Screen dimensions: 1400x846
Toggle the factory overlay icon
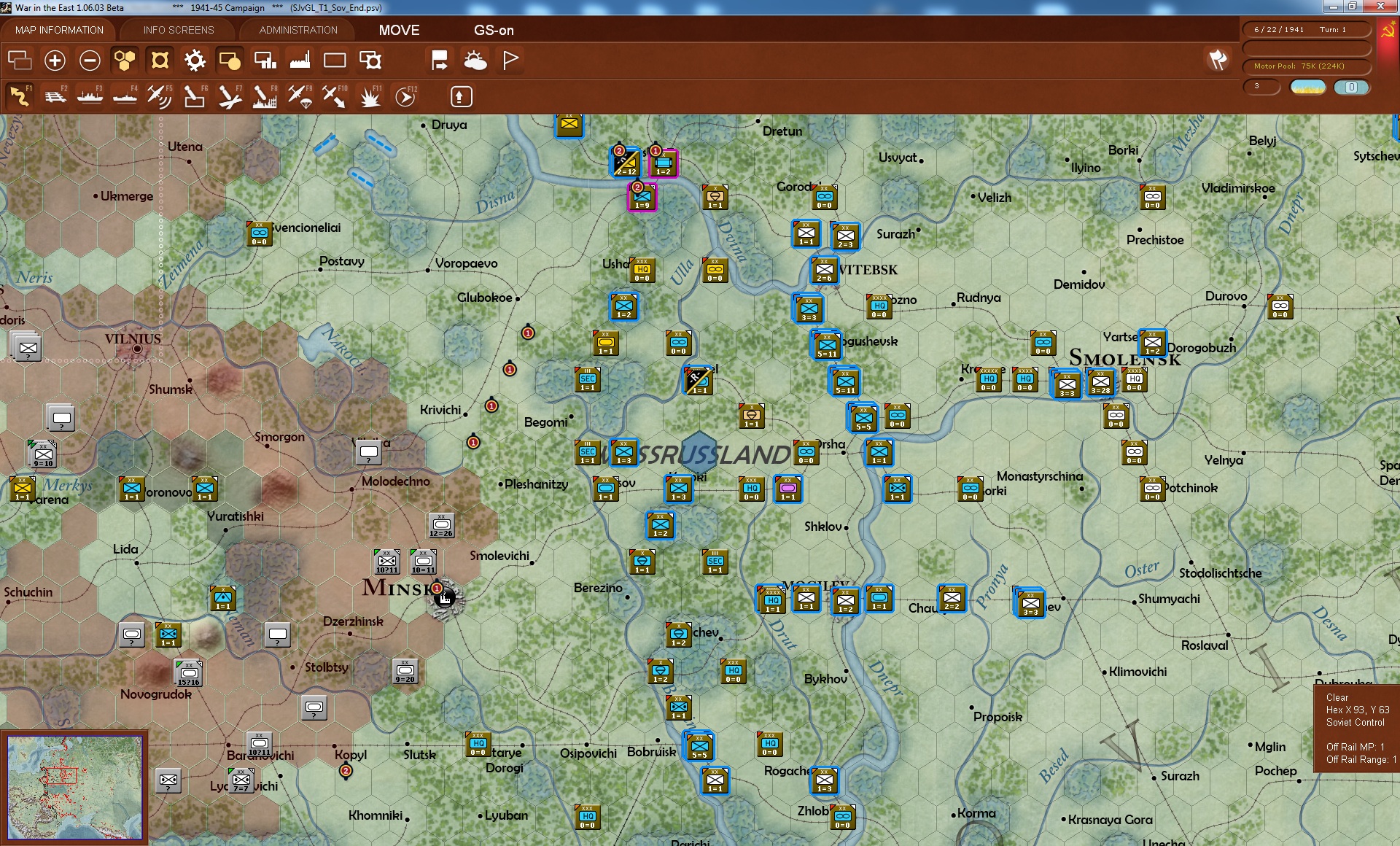coord(300,61)
